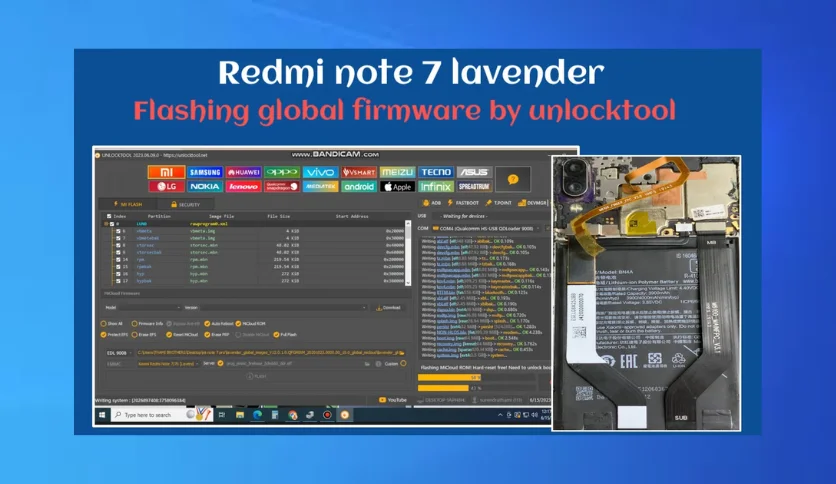Click the FLASH button
The image size is (836, 484).
(x=256, y=376)
